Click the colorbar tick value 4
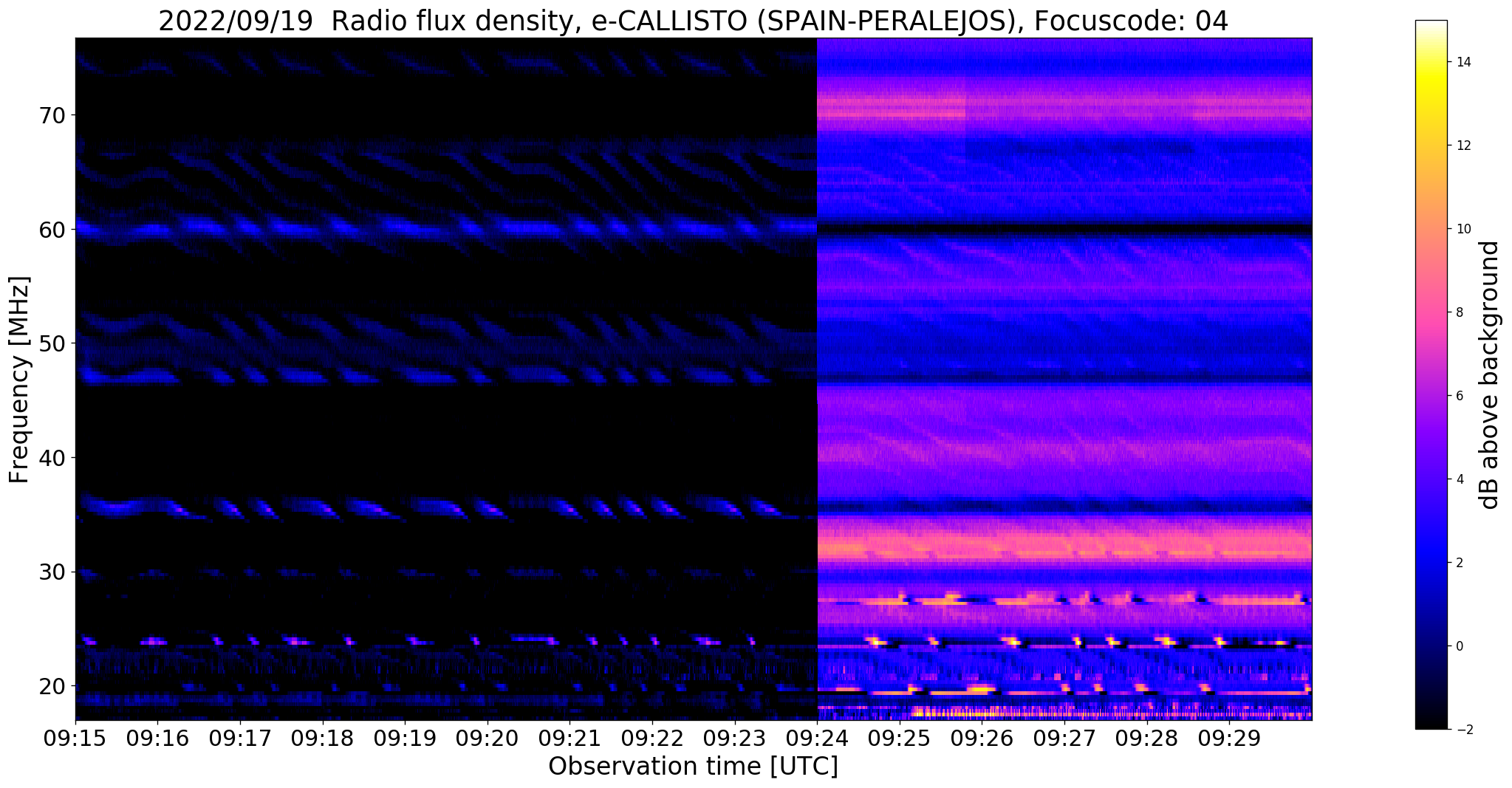This screenshot has width=1512, height=788. 1458,479
